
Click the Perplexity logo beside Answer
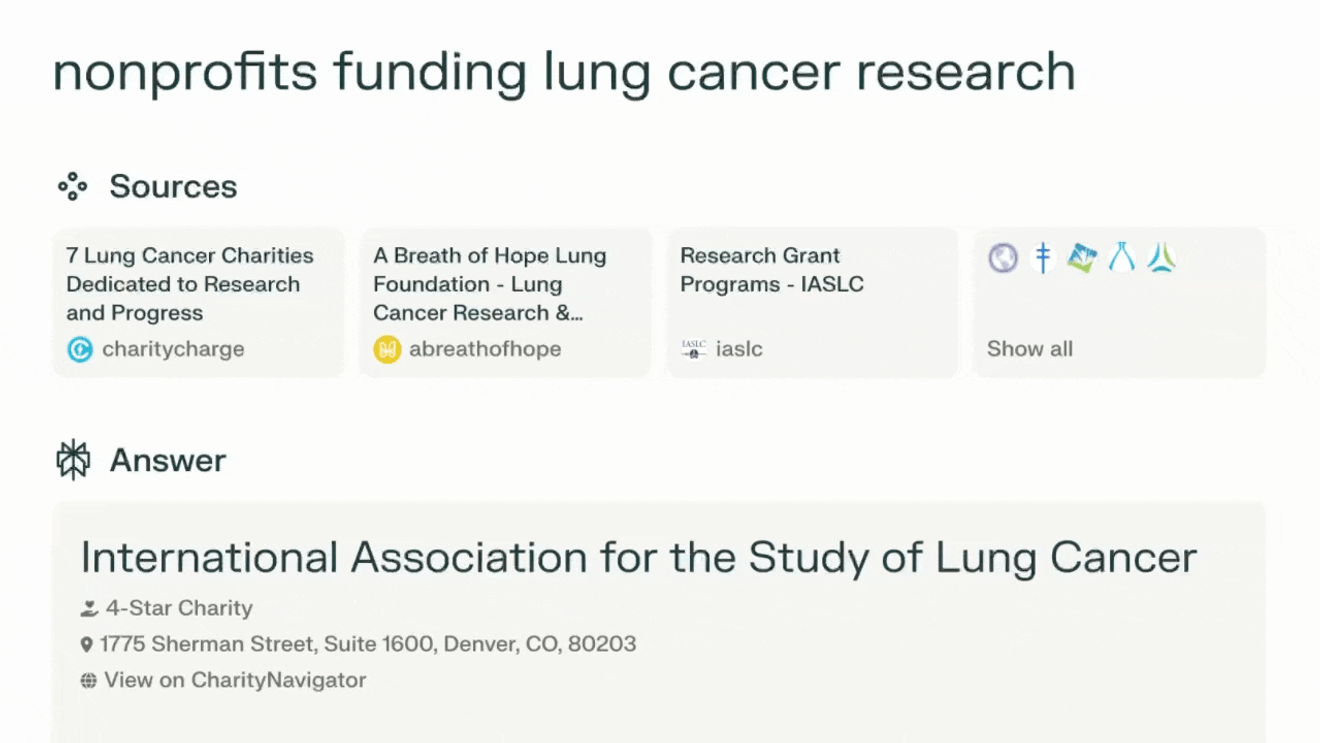pos(73,460)
